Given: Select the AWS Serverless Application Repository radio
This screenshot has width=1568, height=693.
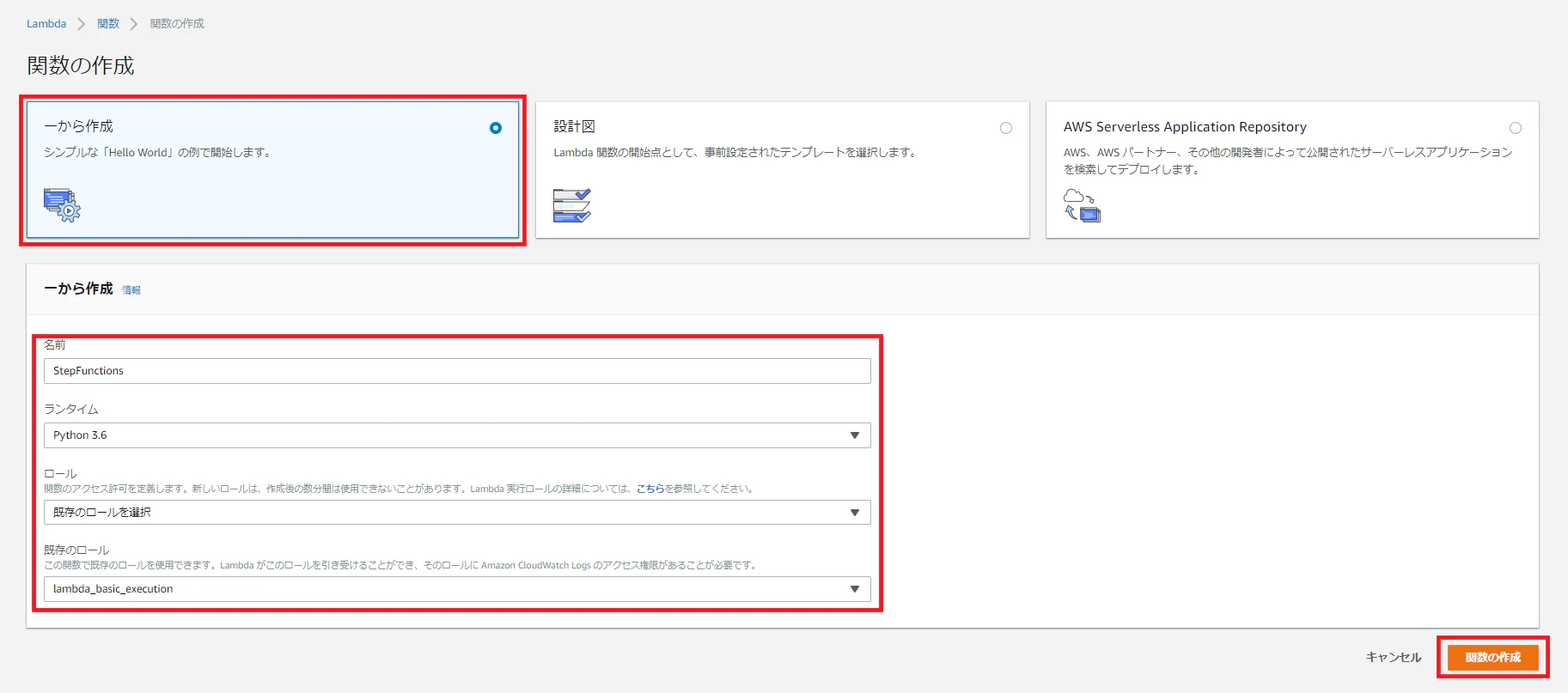Looking at the screenshot, I should coord(1516,128).
